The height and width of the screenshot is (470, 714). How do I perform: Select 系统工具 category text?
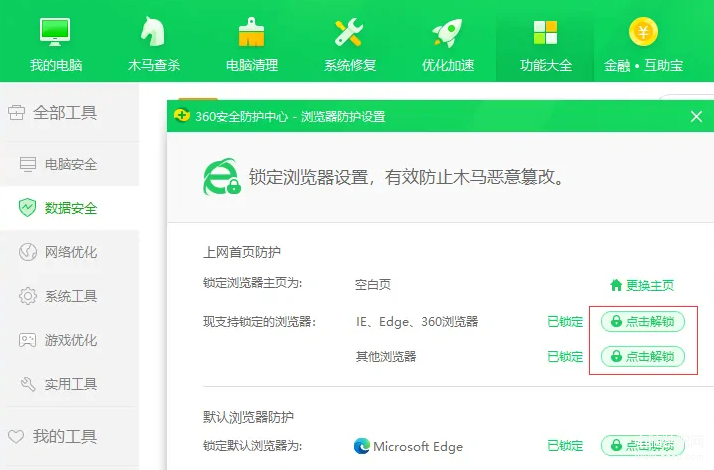71,296
